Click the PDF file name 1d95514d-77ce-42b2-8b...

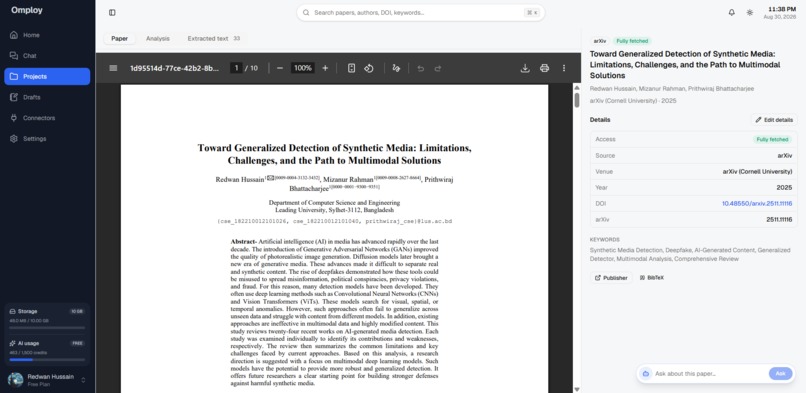click(174, 68)
